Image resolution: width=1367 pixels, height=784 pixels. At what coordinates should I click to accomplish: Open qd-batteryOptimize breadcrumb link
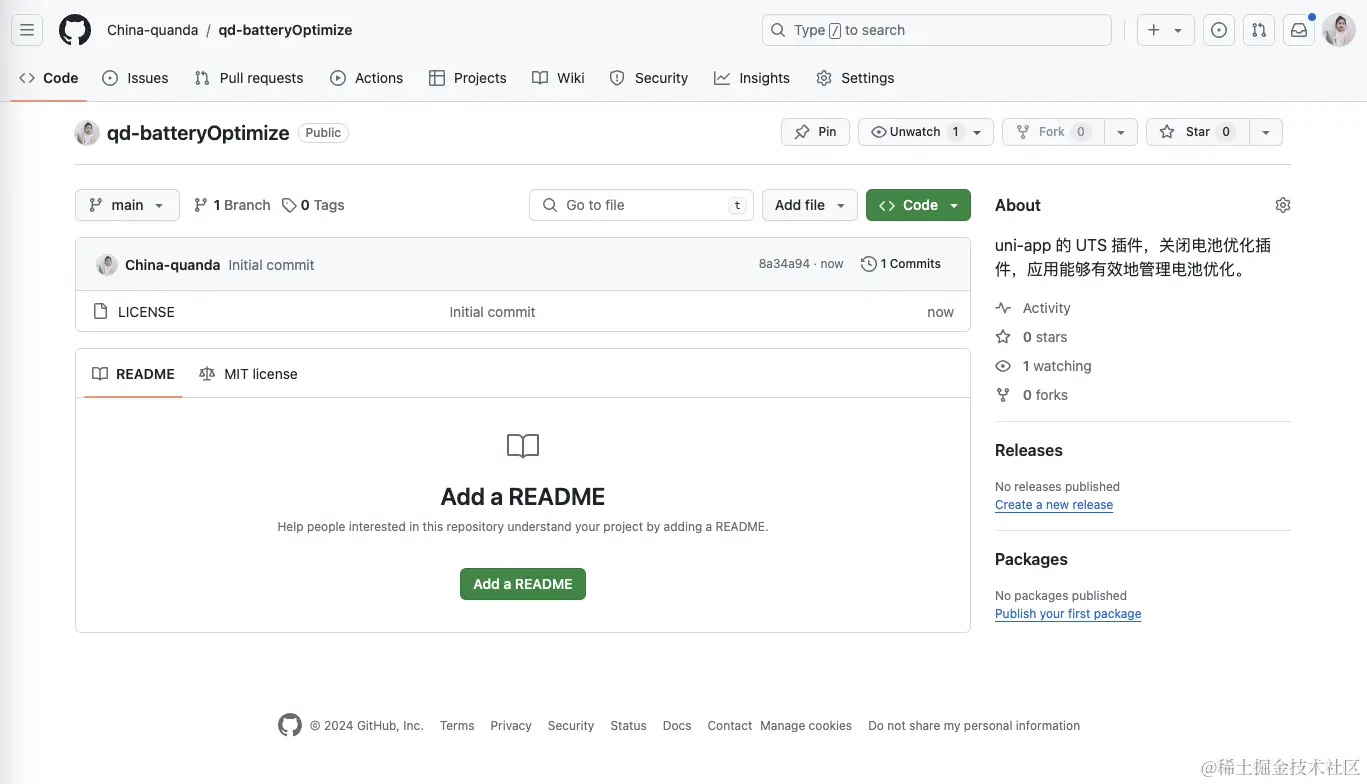pyautogui.click(x=285, y=30)
